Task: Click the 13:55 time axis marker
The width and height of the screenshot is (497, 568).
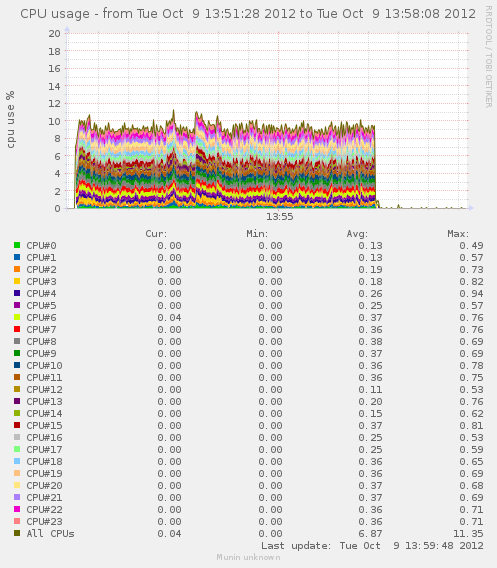Action: click(280, 217)
